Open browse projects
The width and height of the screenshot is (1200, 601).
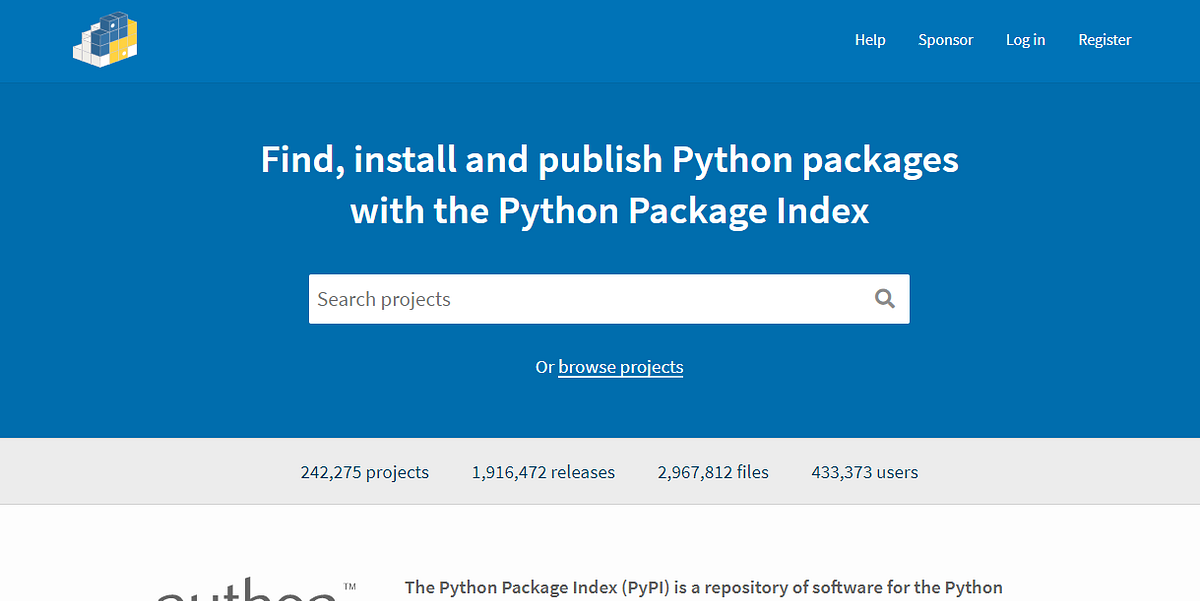(620, 367)
